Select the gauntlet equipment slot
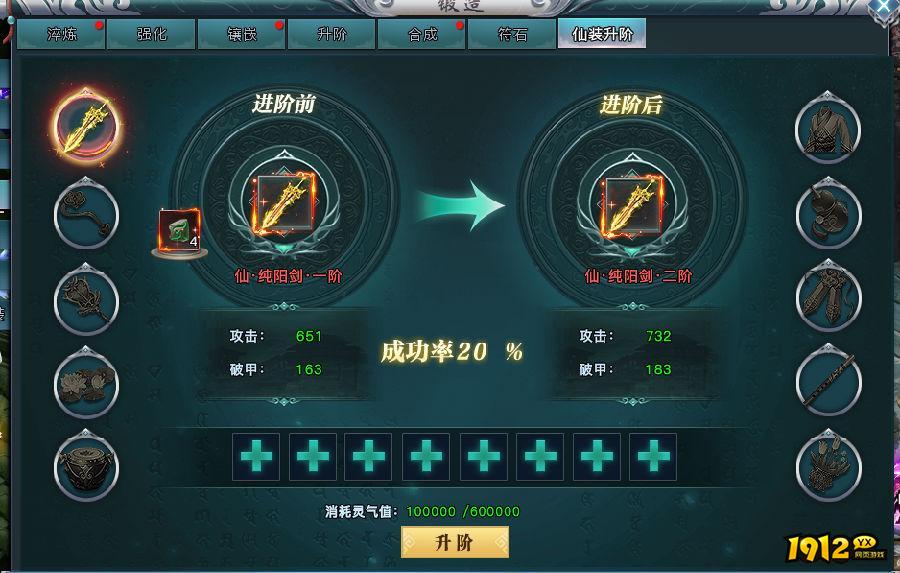 [828, 466]
